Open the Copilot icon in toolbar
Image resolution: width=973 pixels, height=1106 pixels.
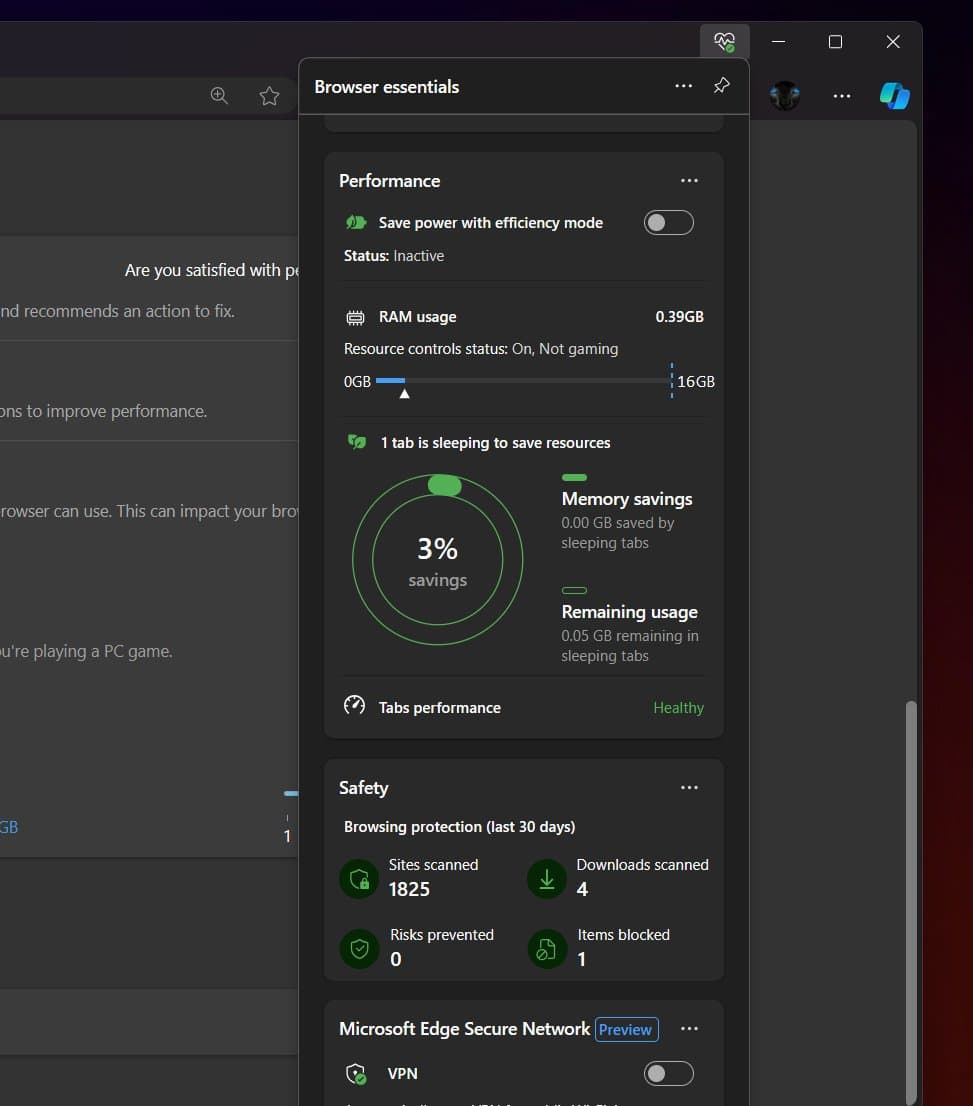(894, 95)
